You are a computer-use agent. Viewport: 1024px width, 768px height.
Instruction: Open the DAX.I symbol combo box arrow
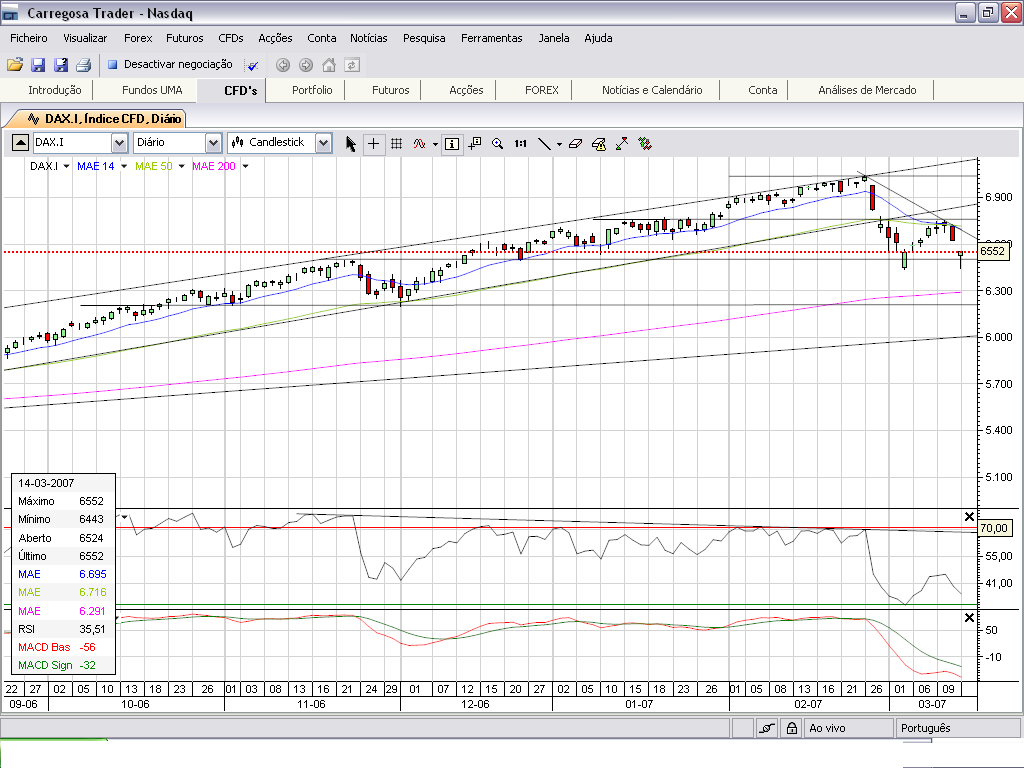point(119,142)
